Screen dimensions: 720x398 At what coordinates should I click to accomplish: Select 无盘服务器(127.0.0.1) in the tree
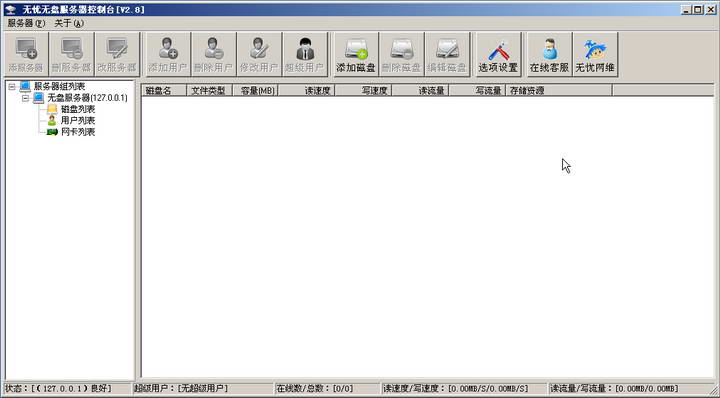coord(87,98)
